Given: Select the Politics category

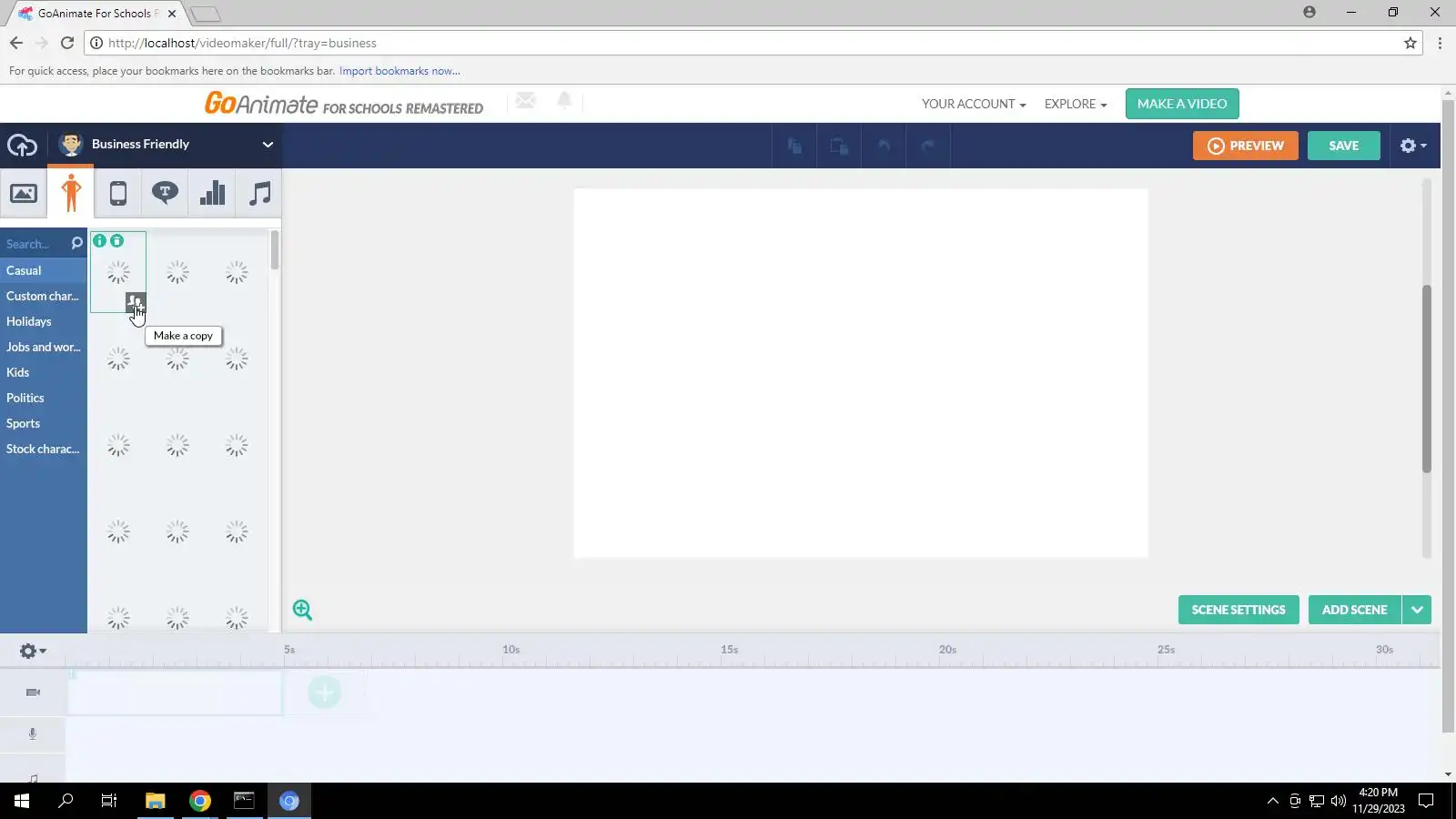Looking at the screenshot, I should [44, 398].
